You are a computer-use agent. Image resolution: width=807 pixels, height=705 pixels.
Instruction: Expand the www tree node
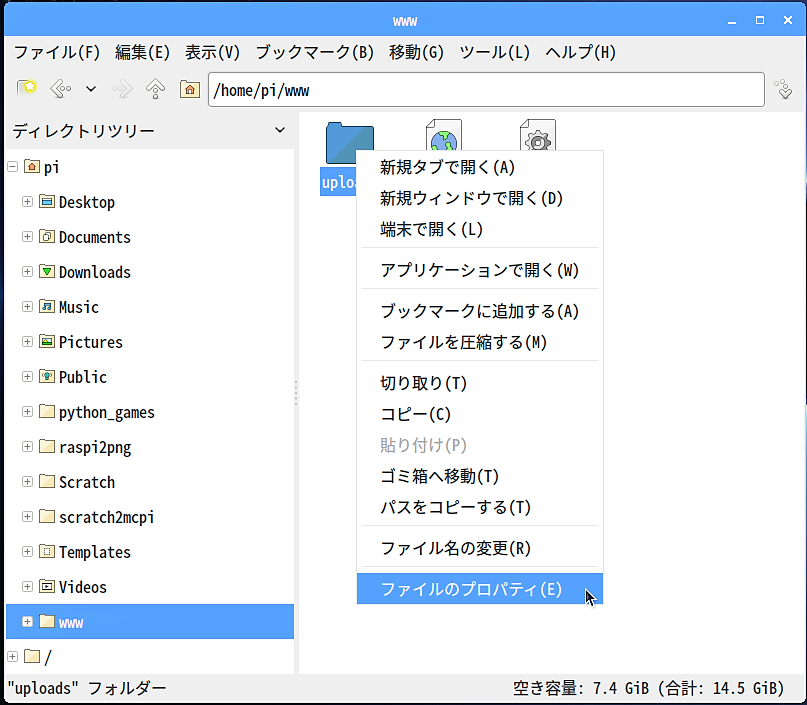point(27,622)
